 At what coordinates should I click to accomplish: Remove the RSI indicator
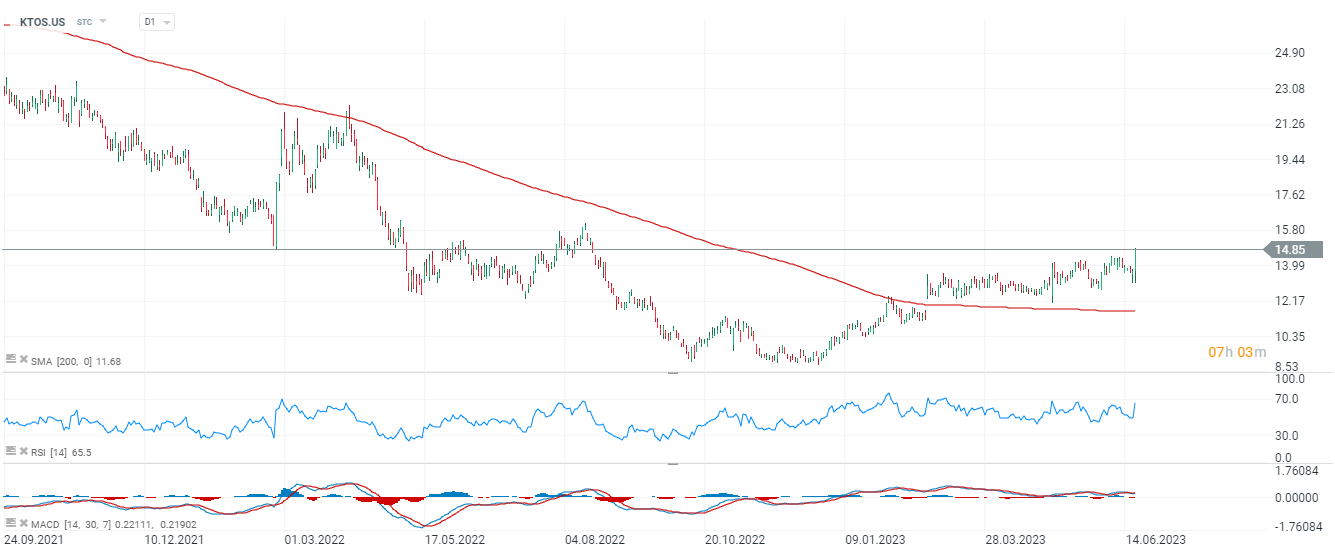click(x=22, y=452)
